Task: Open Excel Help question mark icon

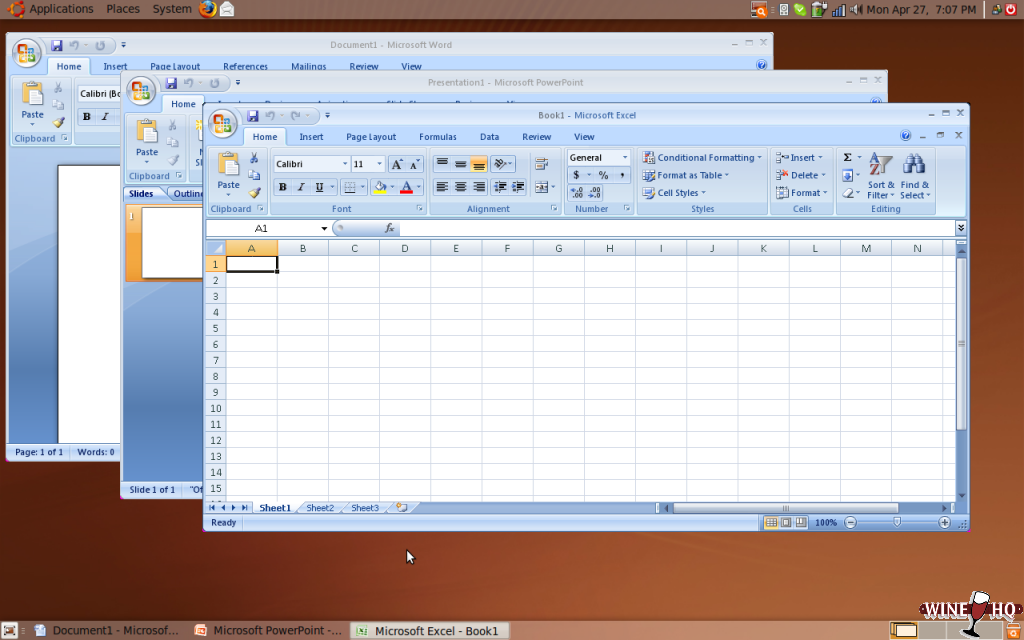Action: [905, 136]
